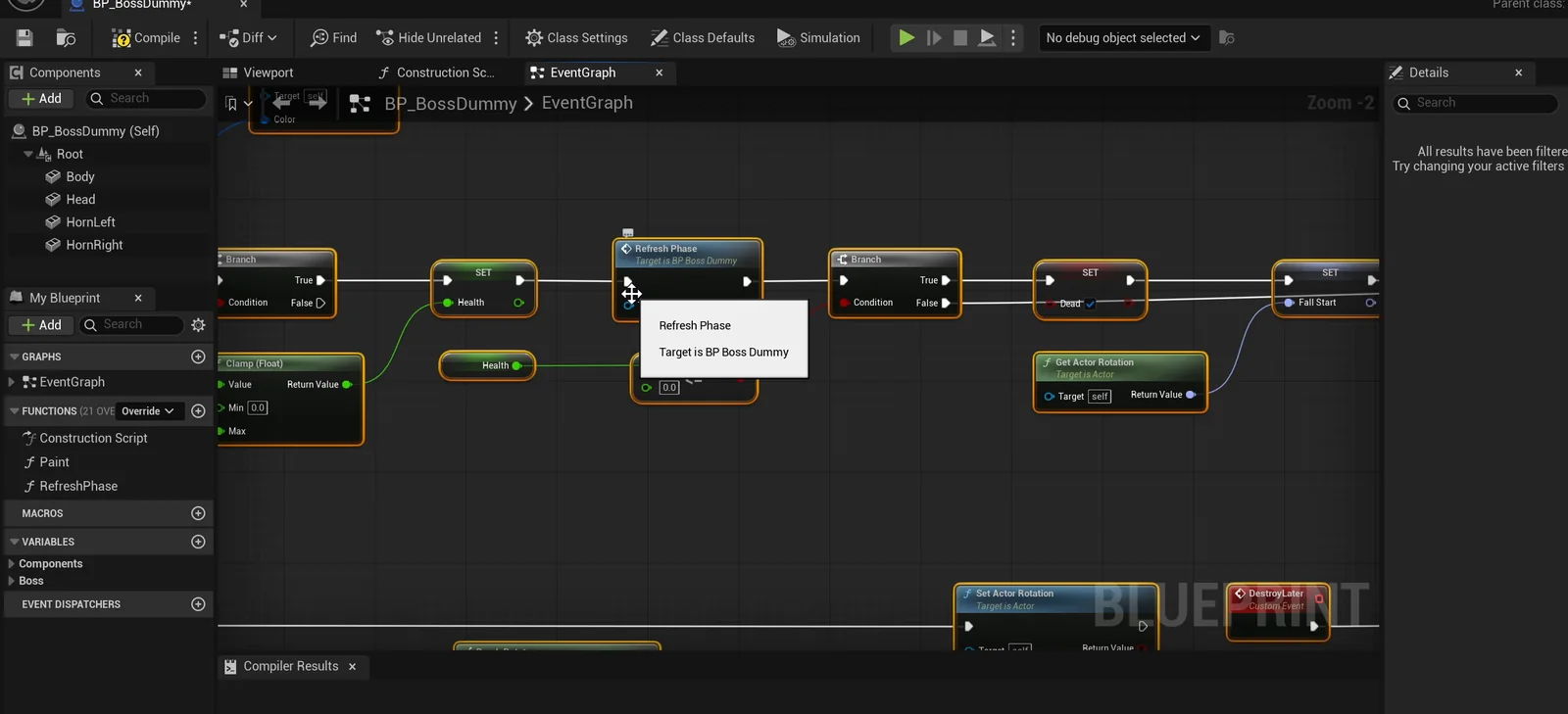Add a new macro with plus icon
This screenshot has width=1568, height=714.
198,513
